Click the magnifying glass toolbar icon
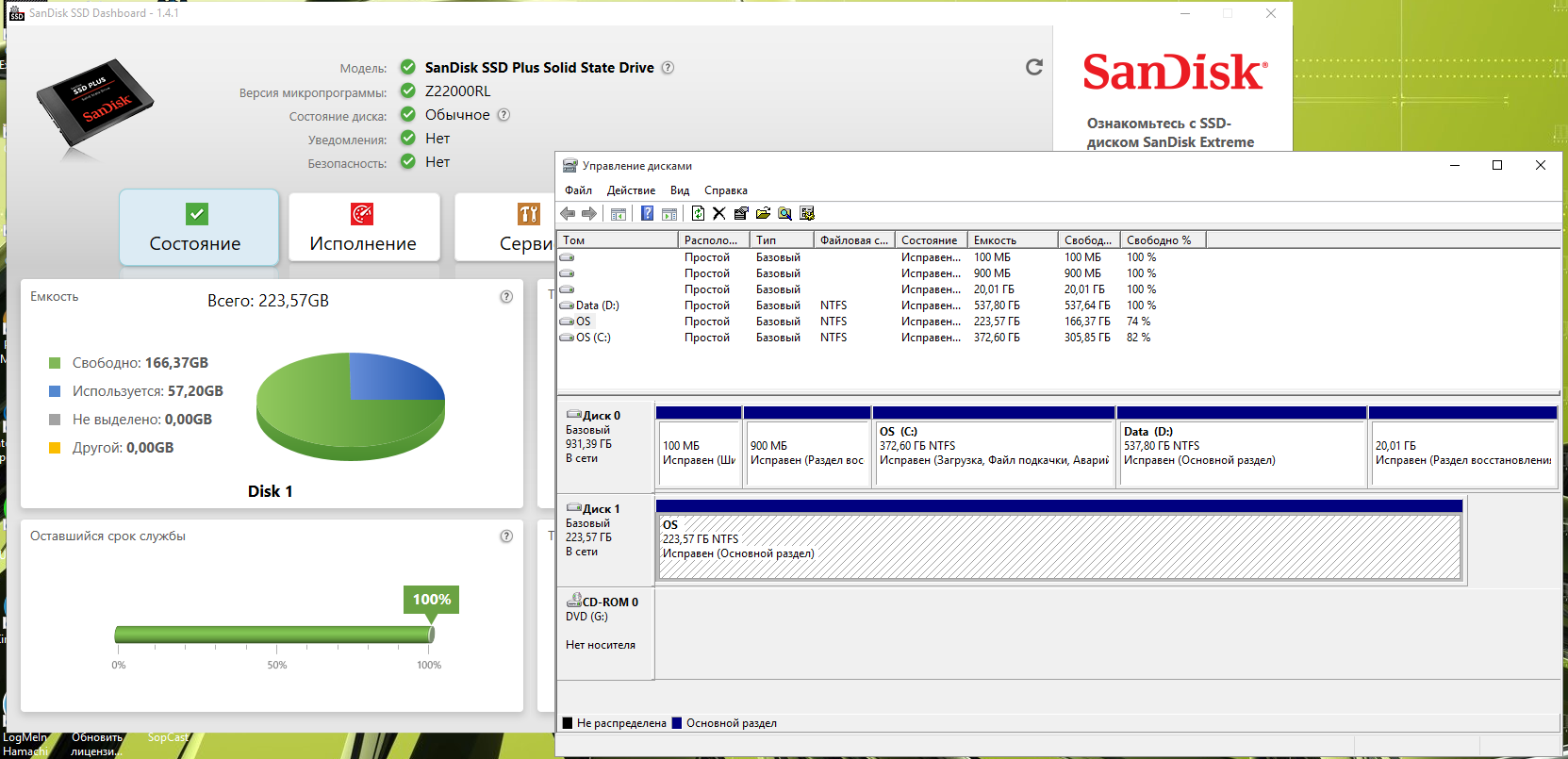Image resolution: width=1568 pixels, height=759 pixels. 784,214
